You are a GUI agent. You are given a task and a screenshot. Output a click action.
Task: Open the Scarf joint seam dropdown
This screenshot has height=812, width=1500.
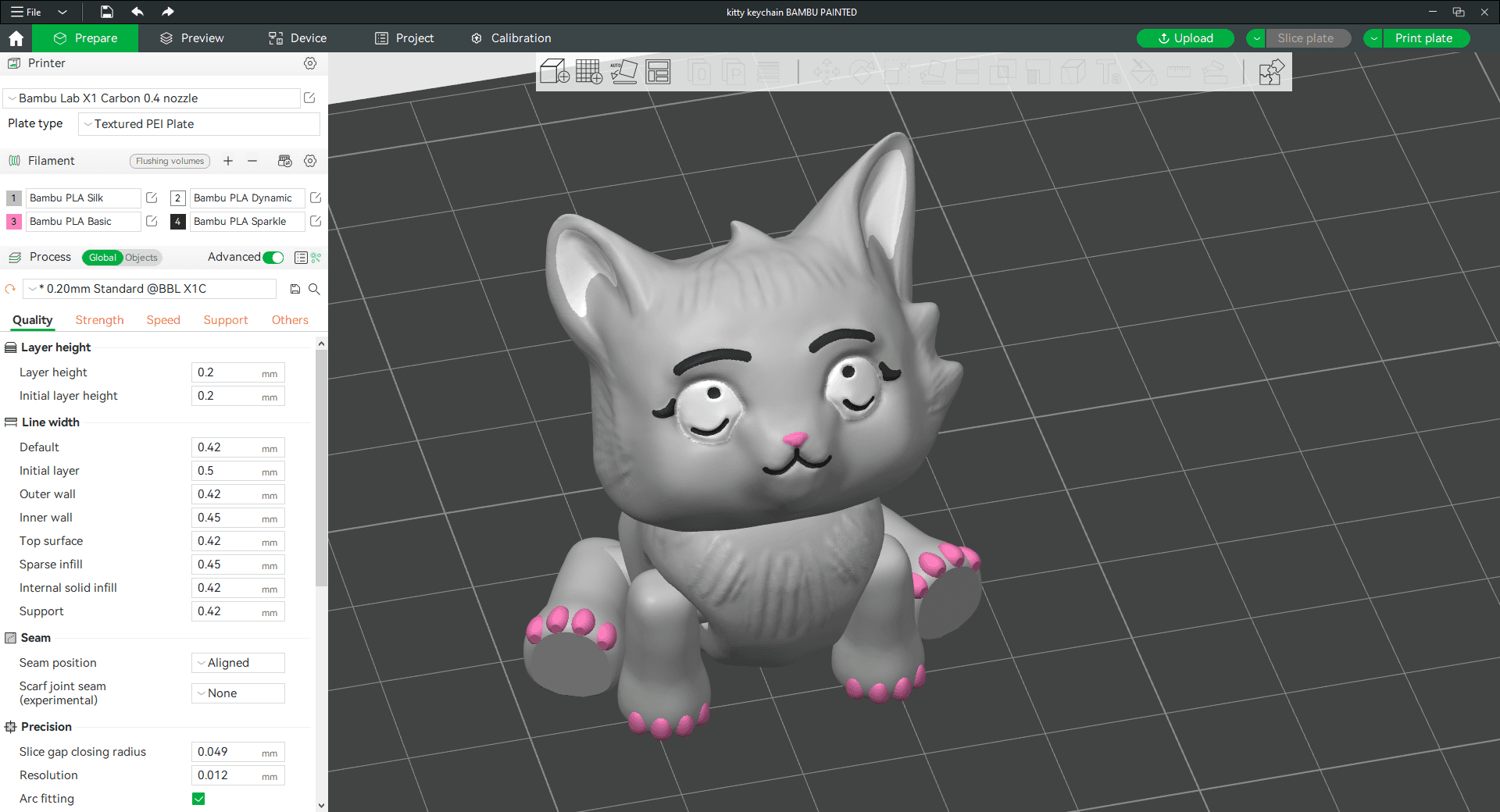click(238, 693)
